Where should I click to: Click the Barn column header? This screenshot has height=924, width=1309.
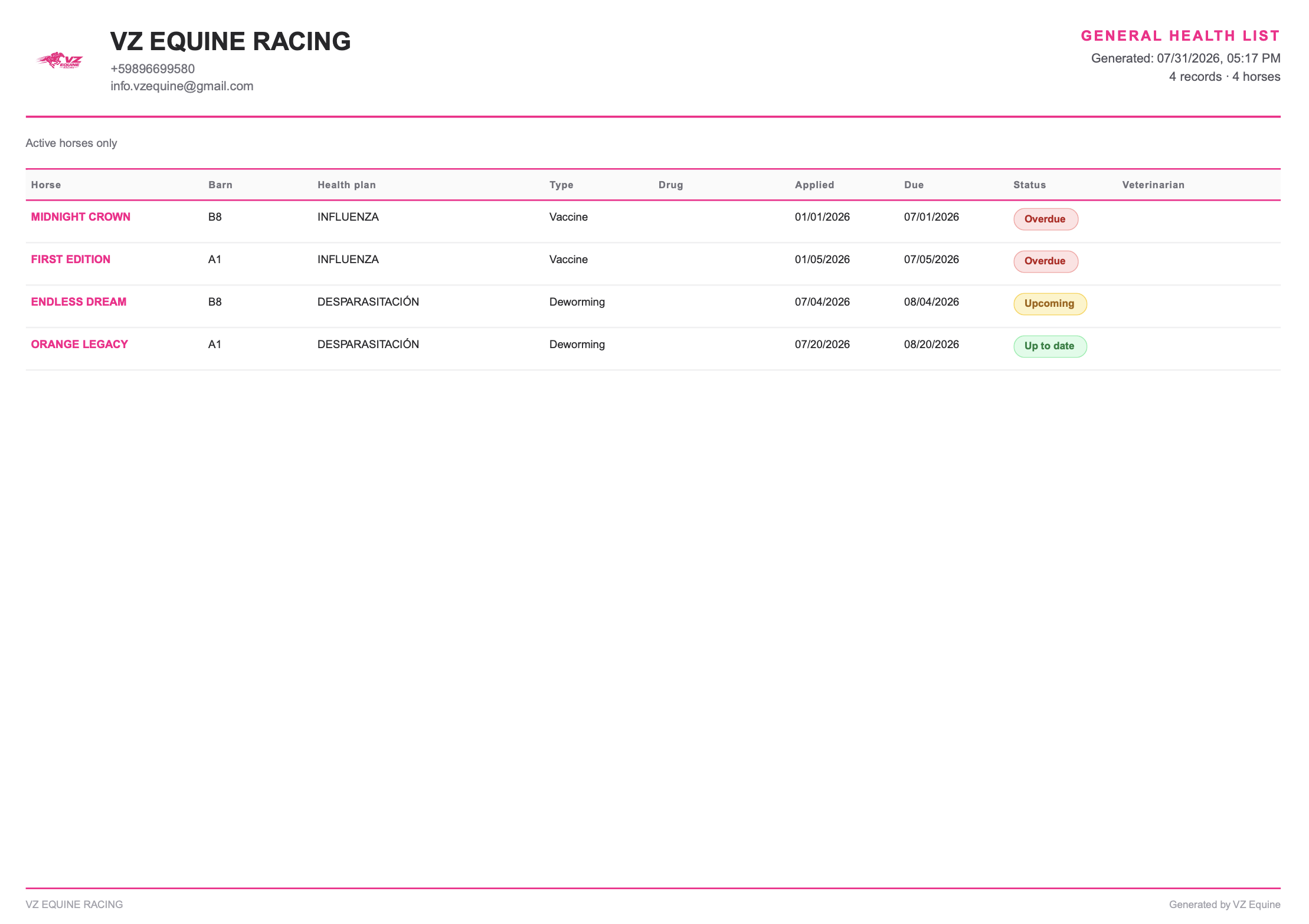click(220, 185)
